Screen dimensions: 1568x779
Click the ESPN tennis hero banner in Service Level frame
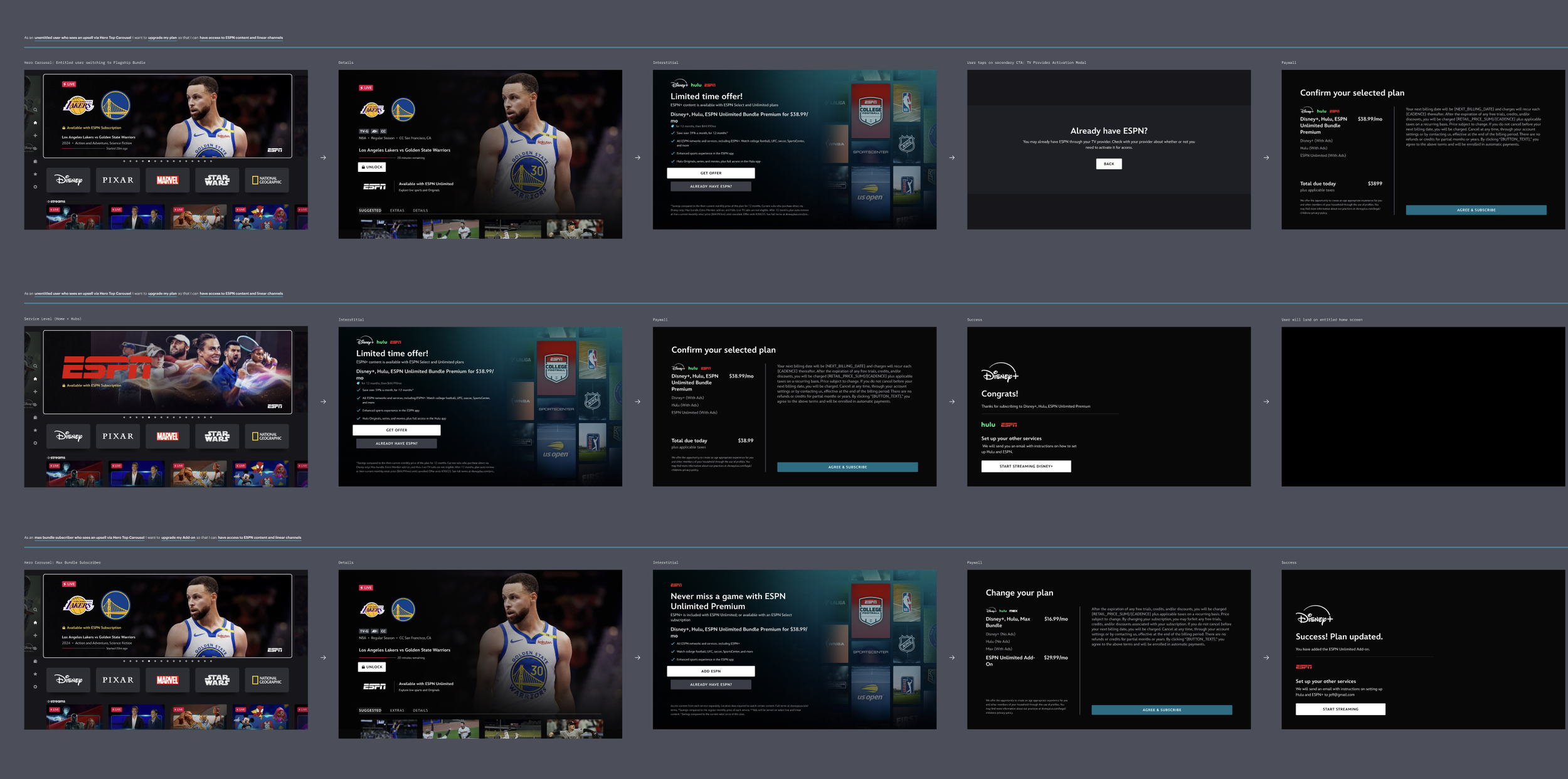tap(167, 371)
